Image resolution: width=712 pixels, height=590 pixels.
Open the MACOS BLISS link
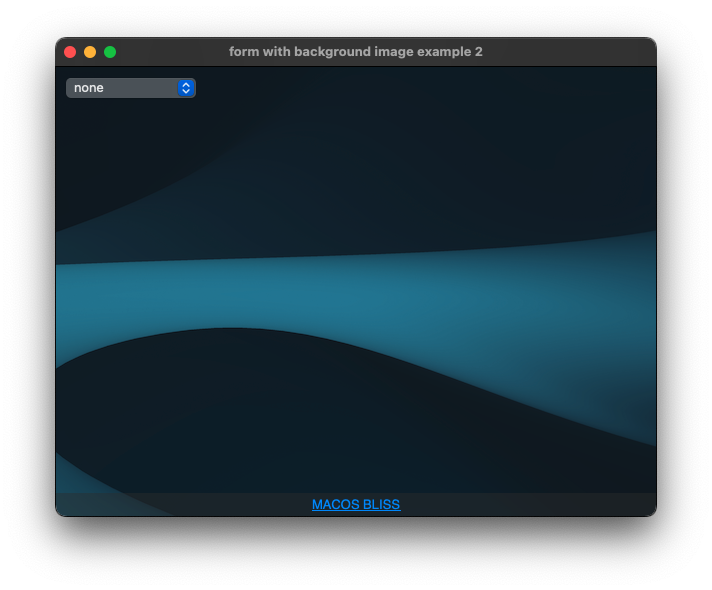(356, 505)
